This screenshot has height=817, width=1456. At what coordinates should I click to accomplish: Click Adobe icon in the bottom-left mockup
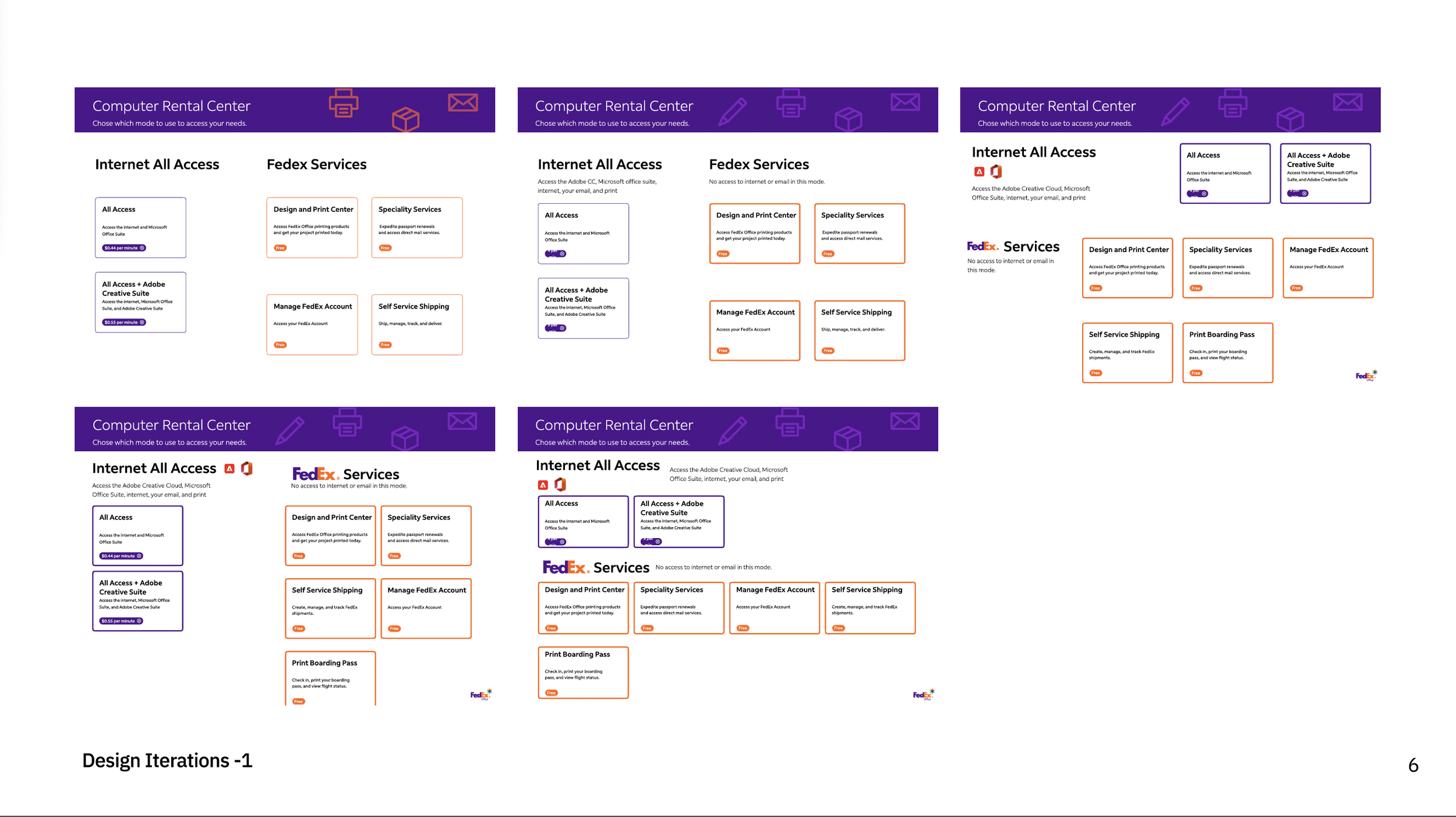tap(229, 469)
